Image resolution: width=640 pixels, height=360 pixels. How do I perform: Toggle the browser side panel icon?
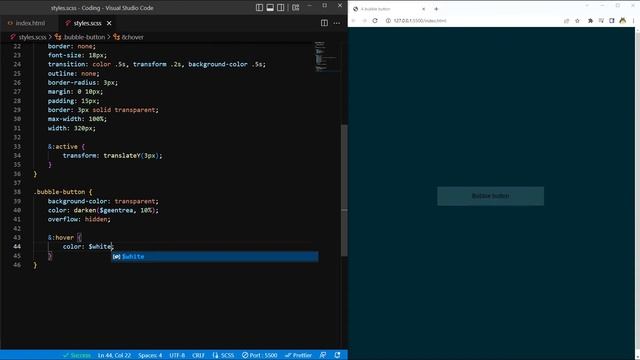(611, 20)
